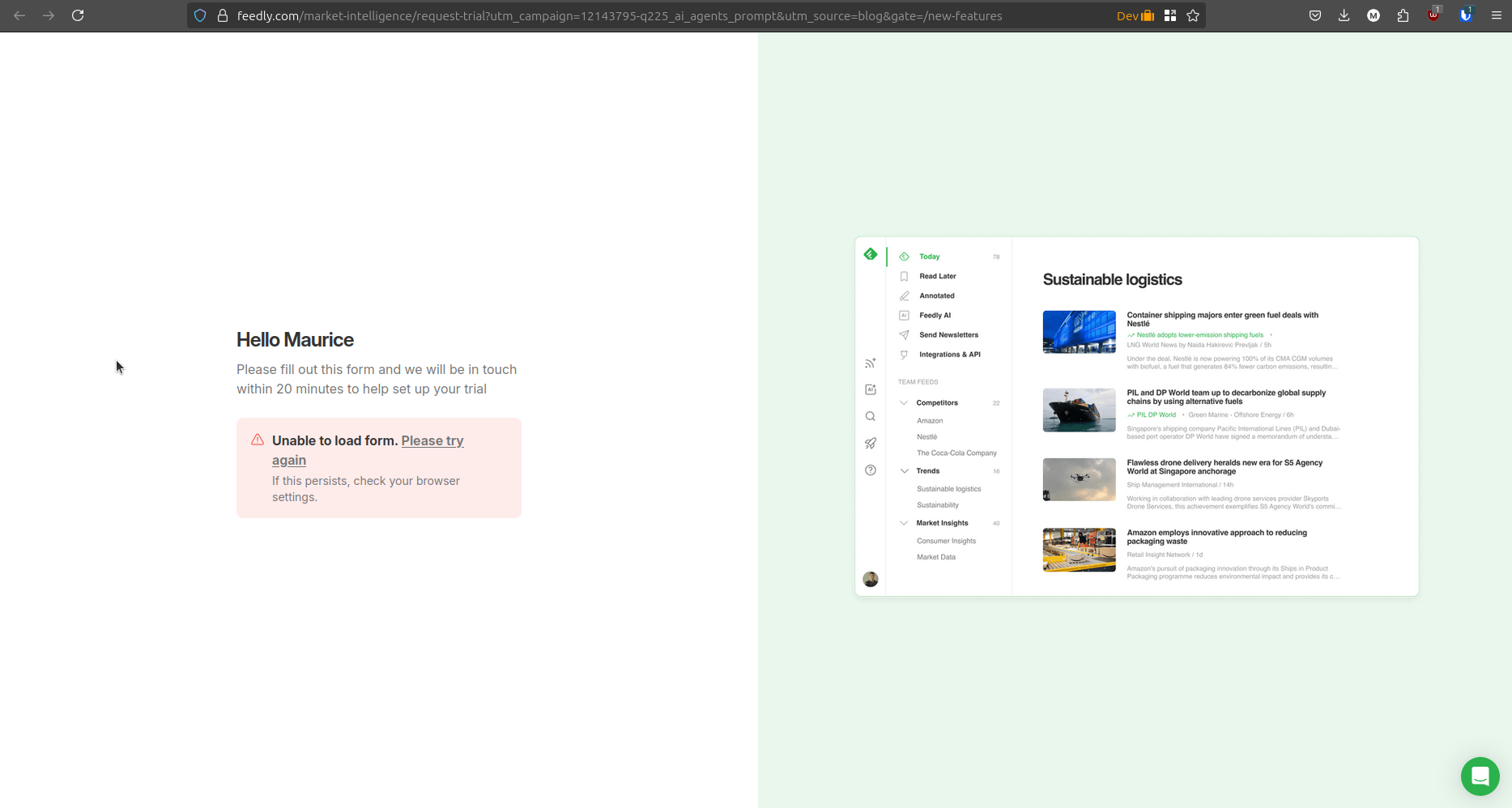The height and width of the screenshot is (808, 1512).
Task: Save page to Pocket icon
Action: tap(1314, 15)
